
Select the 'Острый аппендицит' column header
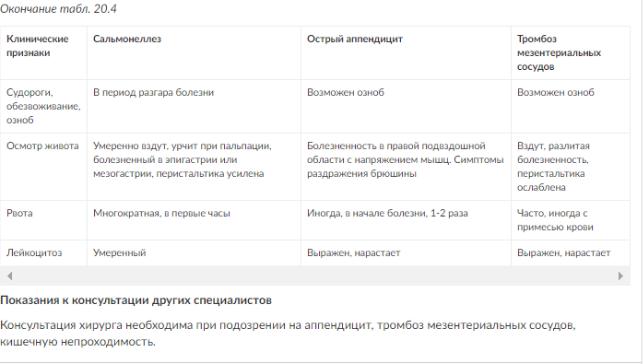(355, 39)
